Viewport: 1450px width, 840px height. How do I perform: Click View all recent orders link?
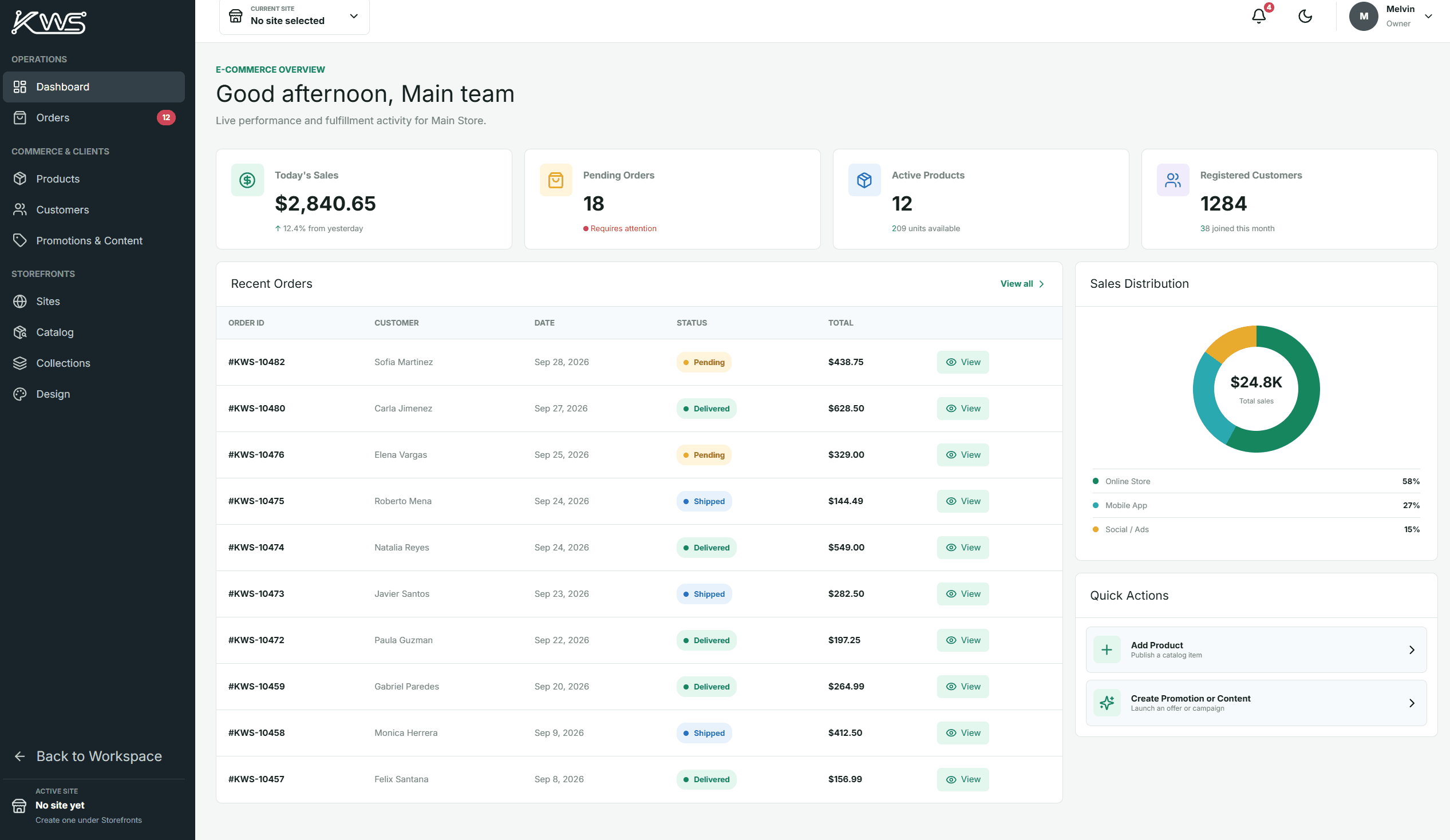1022,284
